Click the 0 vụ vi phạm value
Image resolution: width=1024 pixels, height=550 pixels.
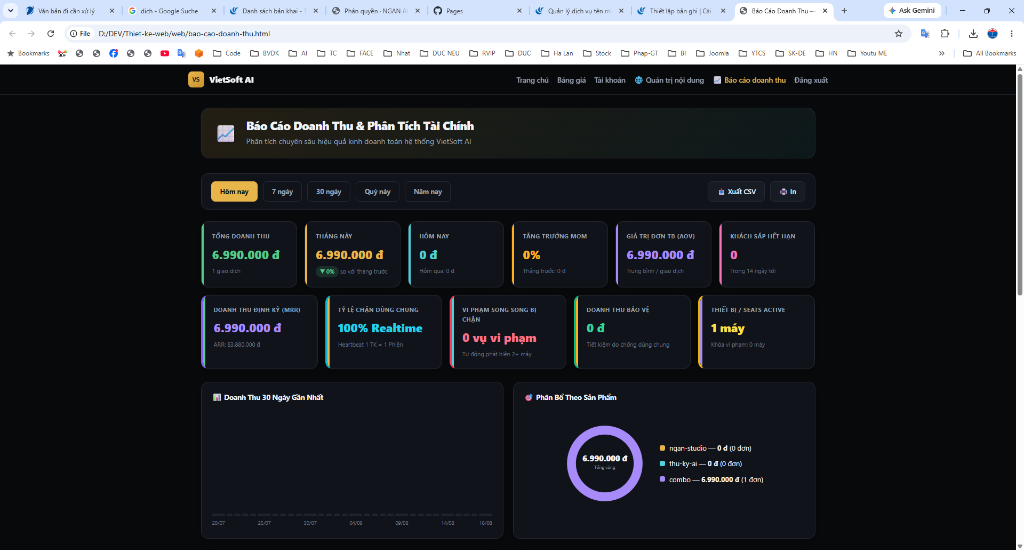500,338
